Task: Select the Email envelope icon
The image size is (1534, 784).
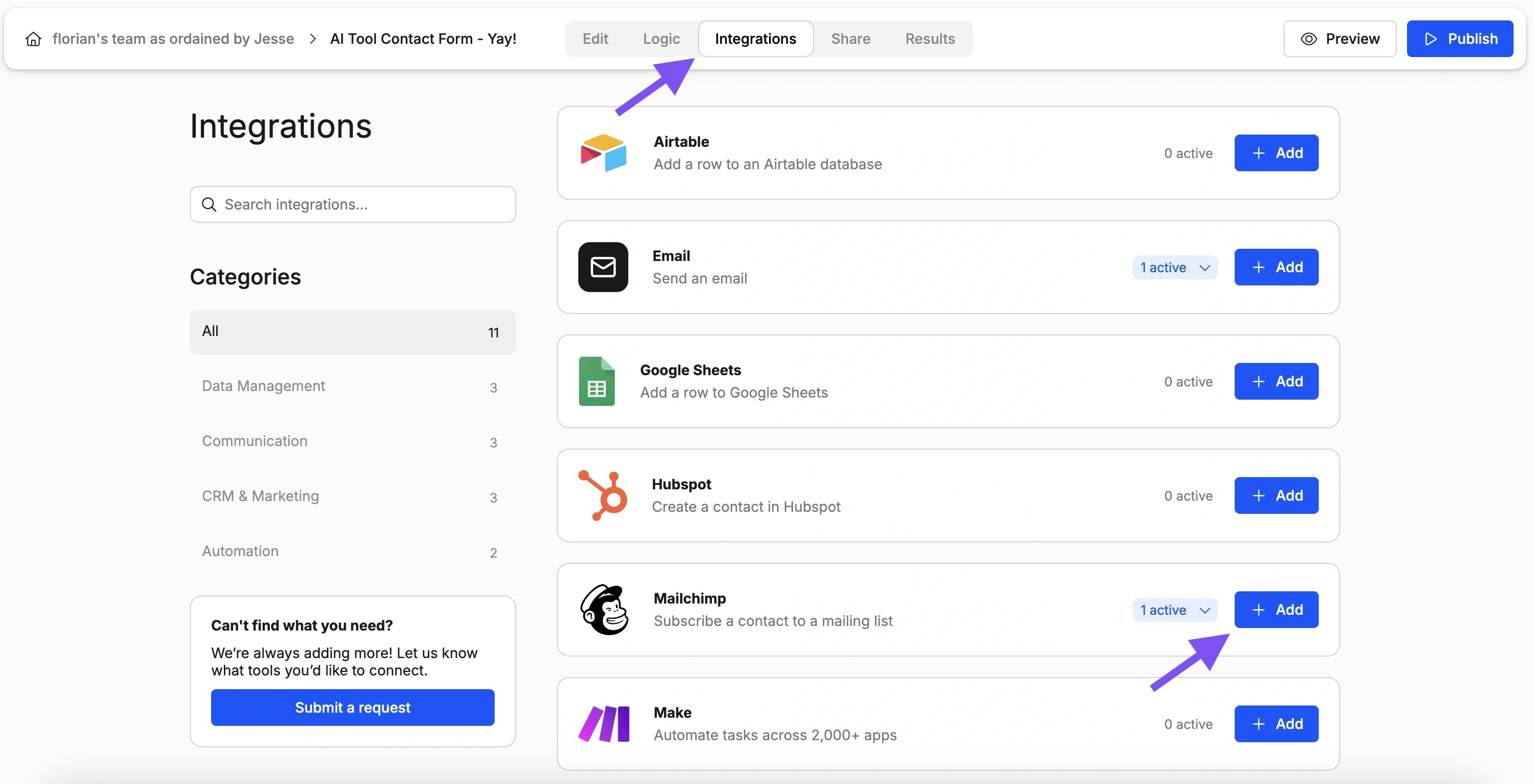Action: 603,267
